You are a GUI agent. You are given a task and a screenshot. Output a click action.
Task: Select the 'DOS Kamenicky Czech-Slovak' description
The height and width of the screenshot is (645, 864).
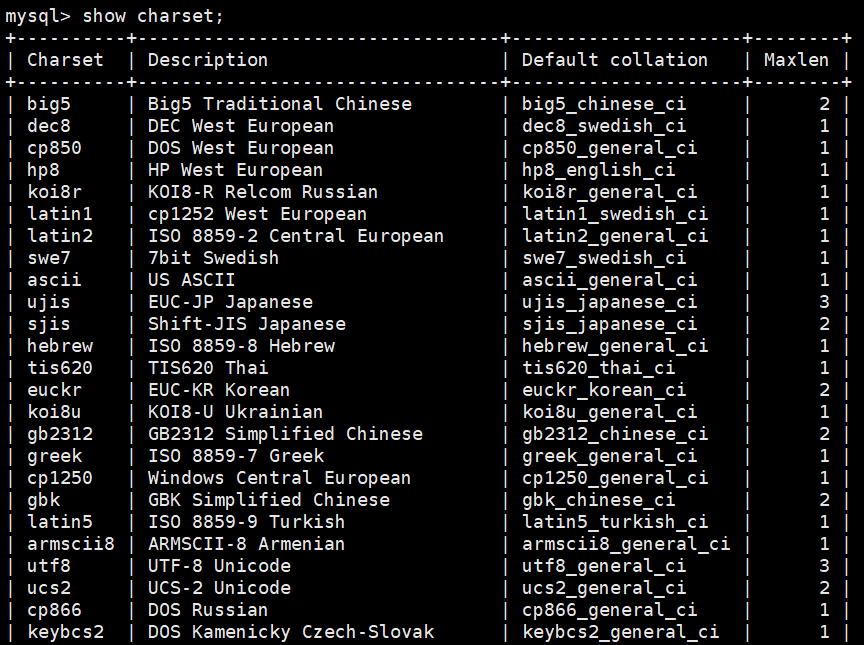291,632
